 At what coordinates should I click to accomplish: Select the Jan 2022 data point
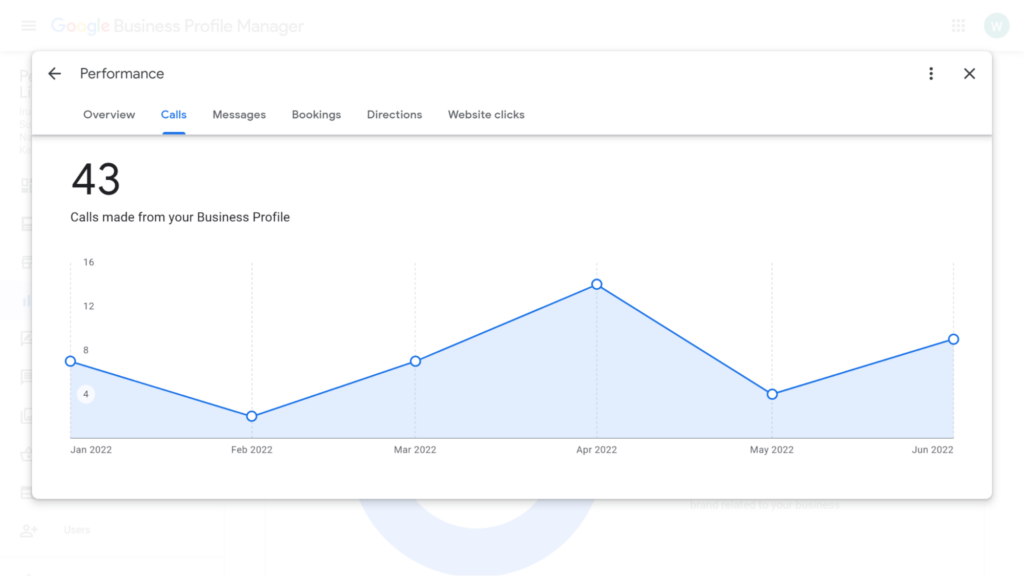point(71,361)
